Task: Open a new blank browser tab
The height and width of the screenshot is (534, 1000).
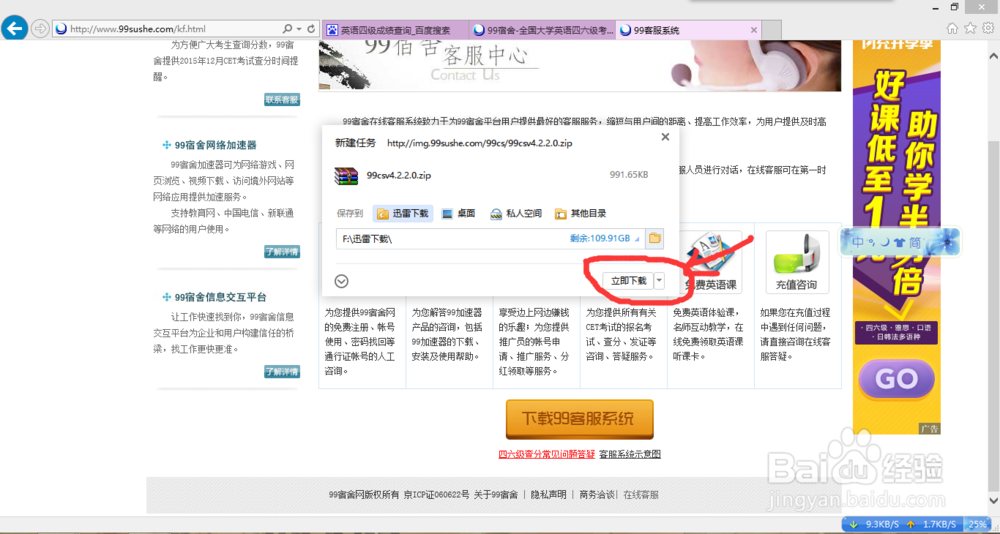Action: coord(772,30)
